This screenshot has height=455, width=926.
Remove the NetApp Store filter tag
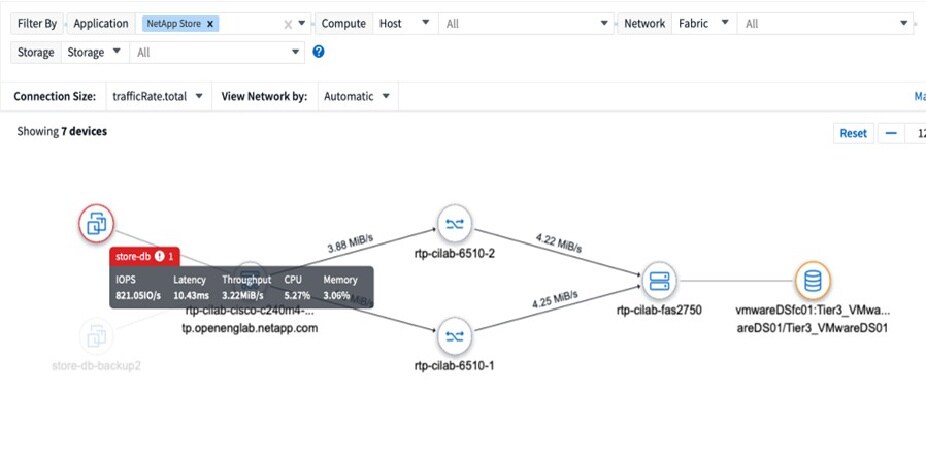210,24
